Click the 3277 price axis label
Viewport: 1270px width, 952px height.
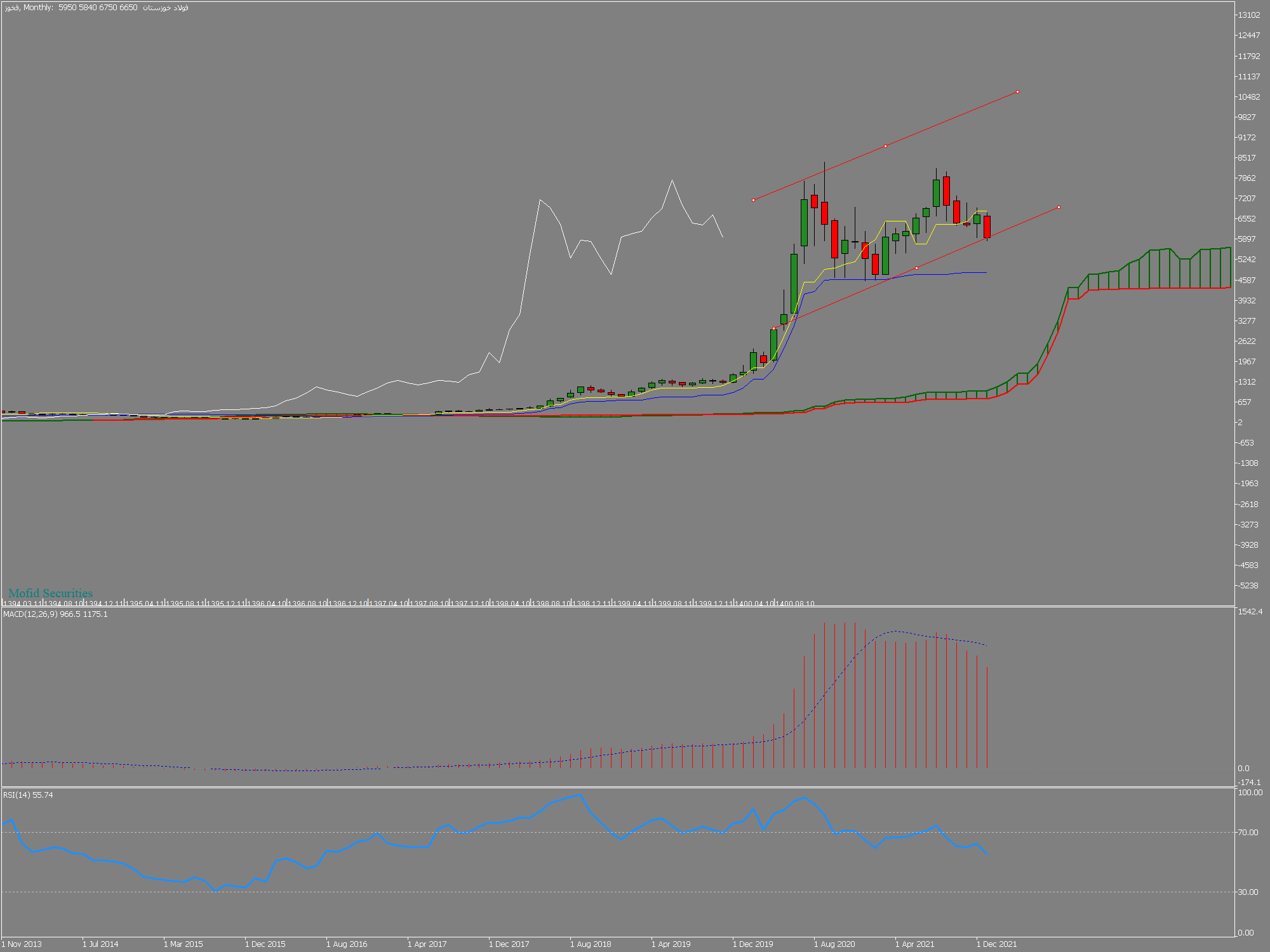1247,321
